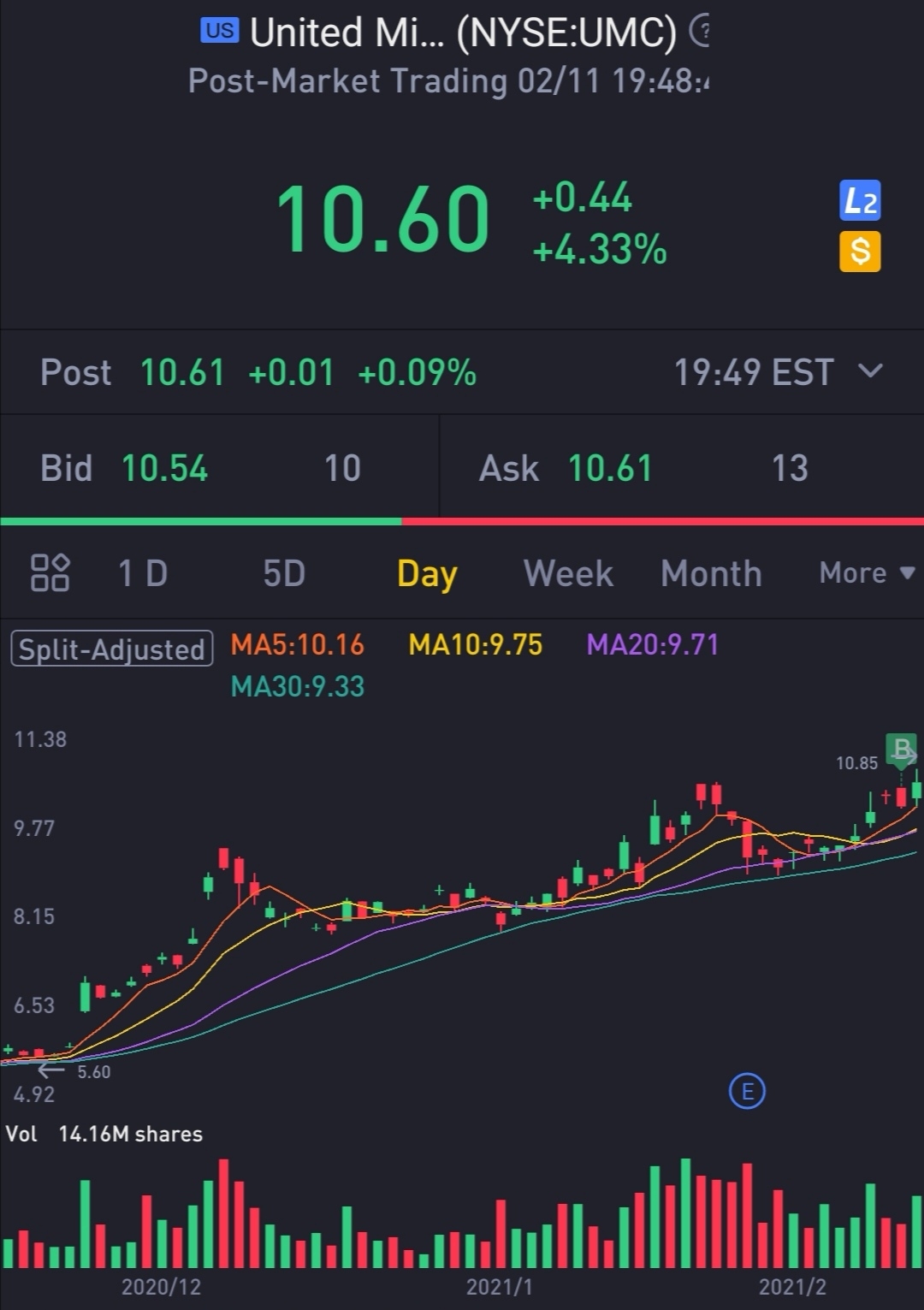Image resolution: width=924 pixels, height=1310 pixels.
Task: Tap the MA20:9.71 indicator label
Action: click(x=653, y=644)
